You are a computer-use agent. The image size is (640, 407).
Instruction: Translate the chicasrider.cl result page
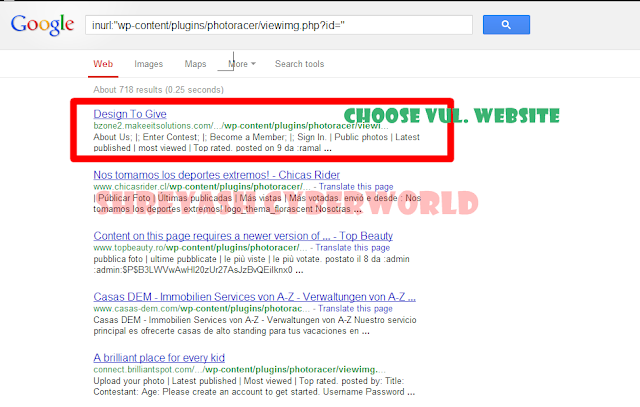[356, 187]
